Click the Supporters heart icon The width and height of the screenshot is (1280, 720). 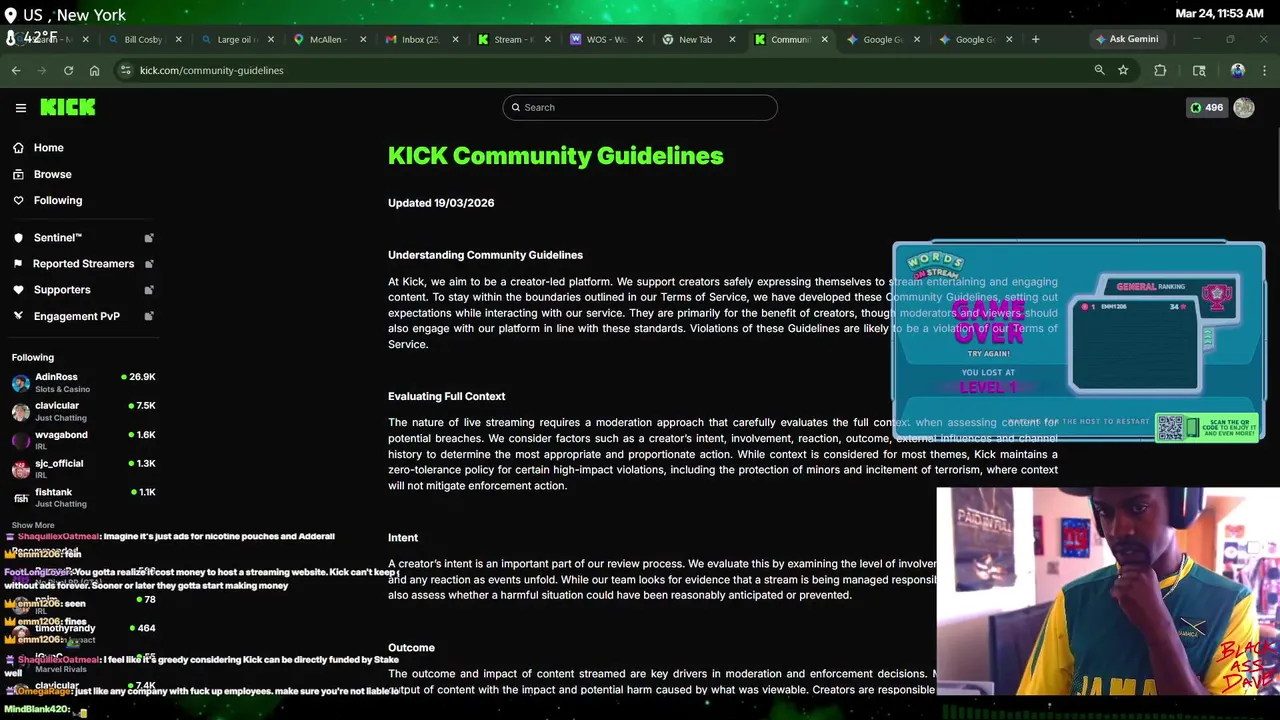click(18, 290)
